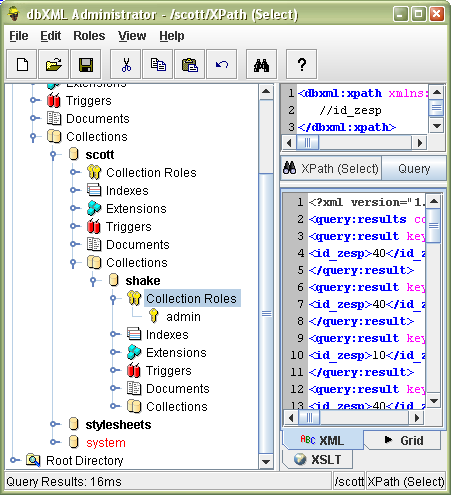451x495 pixels.
Task: Click results pane horizontal scroll right arrow
Action: point(417,417)
